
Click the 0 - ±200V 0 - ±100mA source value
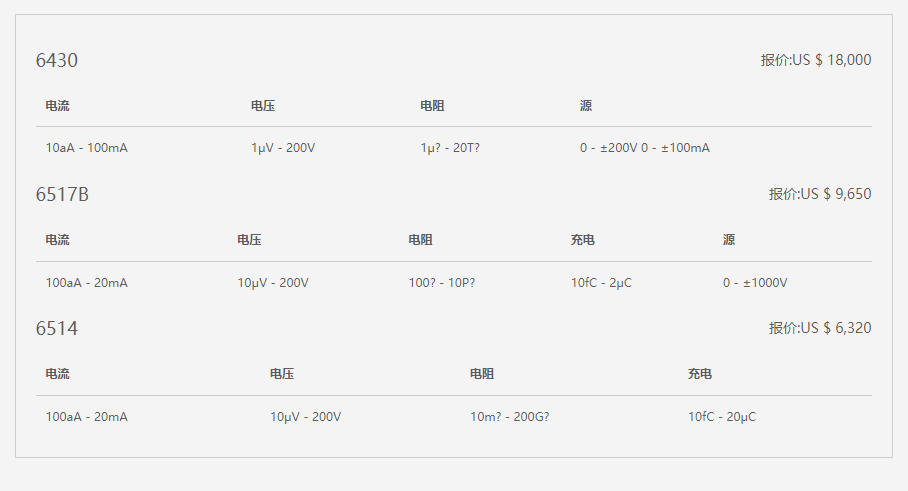pyautogui.click(x=644, y=148)
